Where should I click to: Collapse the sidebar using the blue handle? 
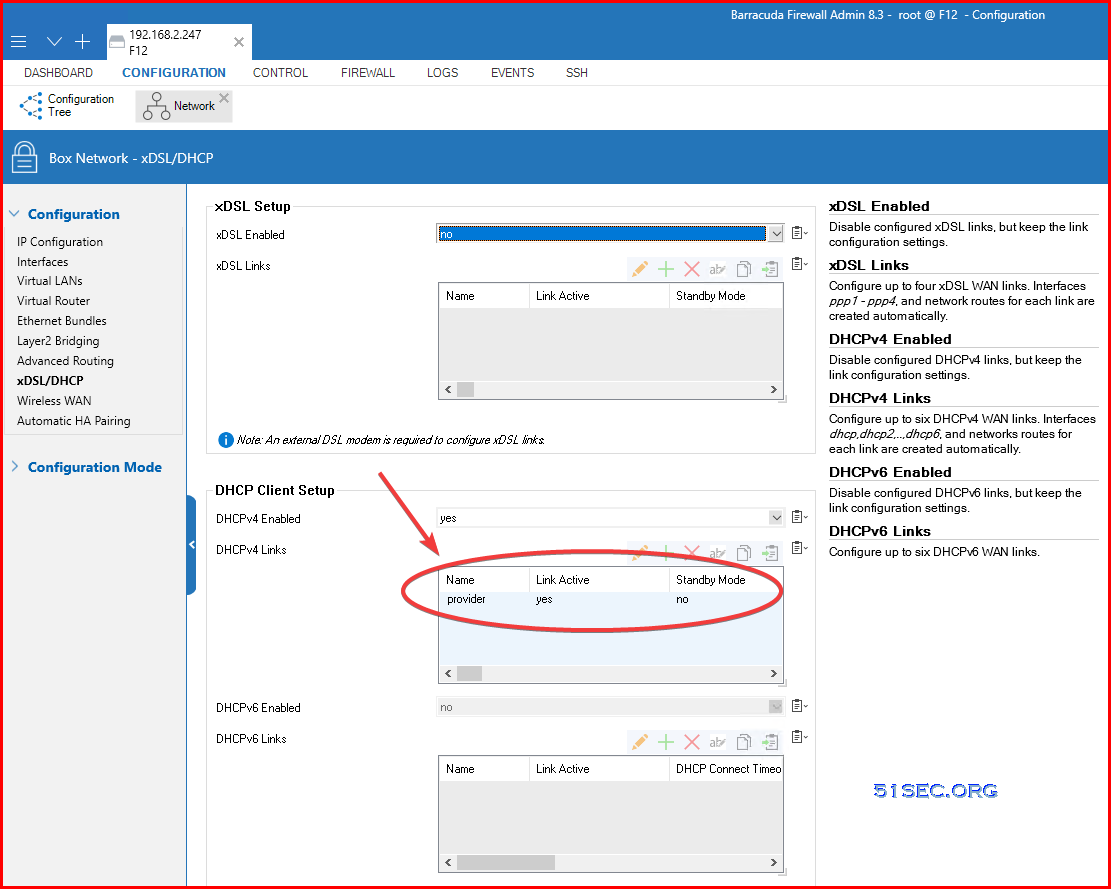pyautogui.click(x=191, y=545)
